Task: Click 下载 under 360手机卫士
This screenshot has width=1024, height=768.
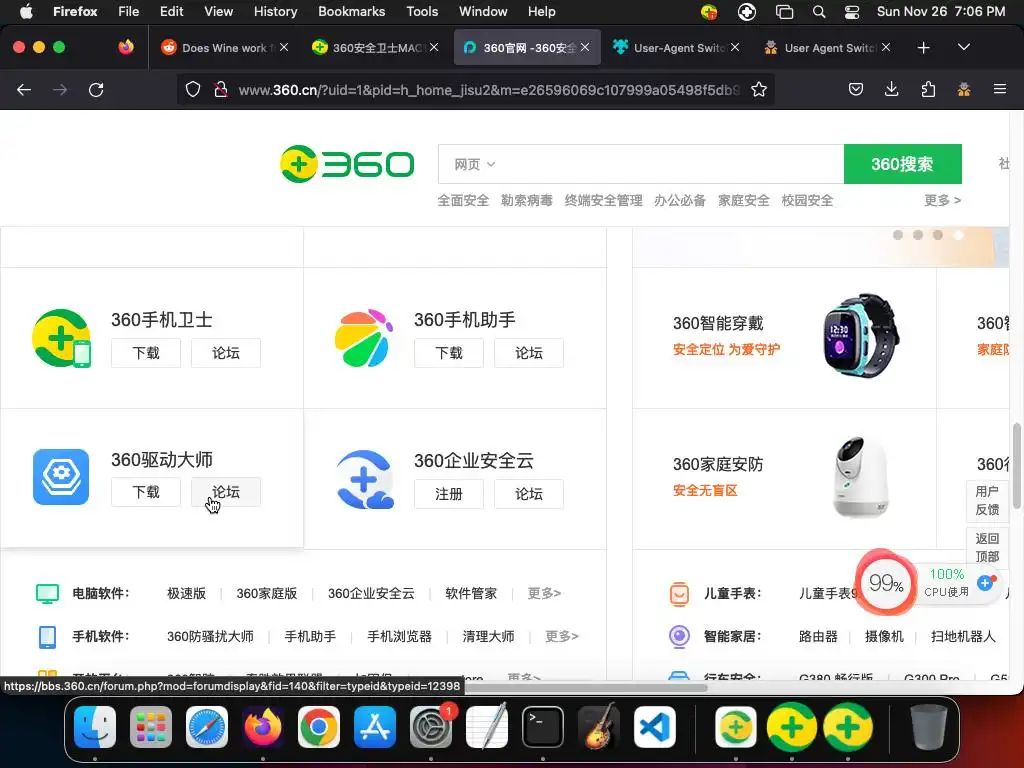Action: 146,353
